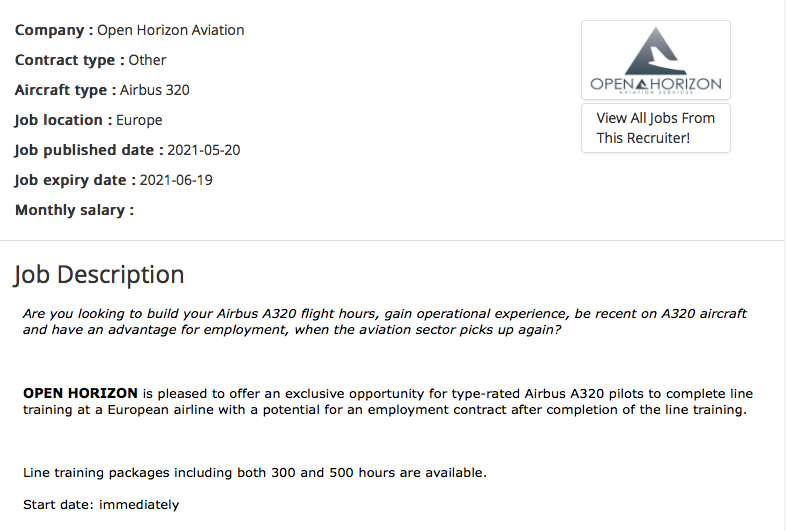Click the Contract type label

coord(69,60)
